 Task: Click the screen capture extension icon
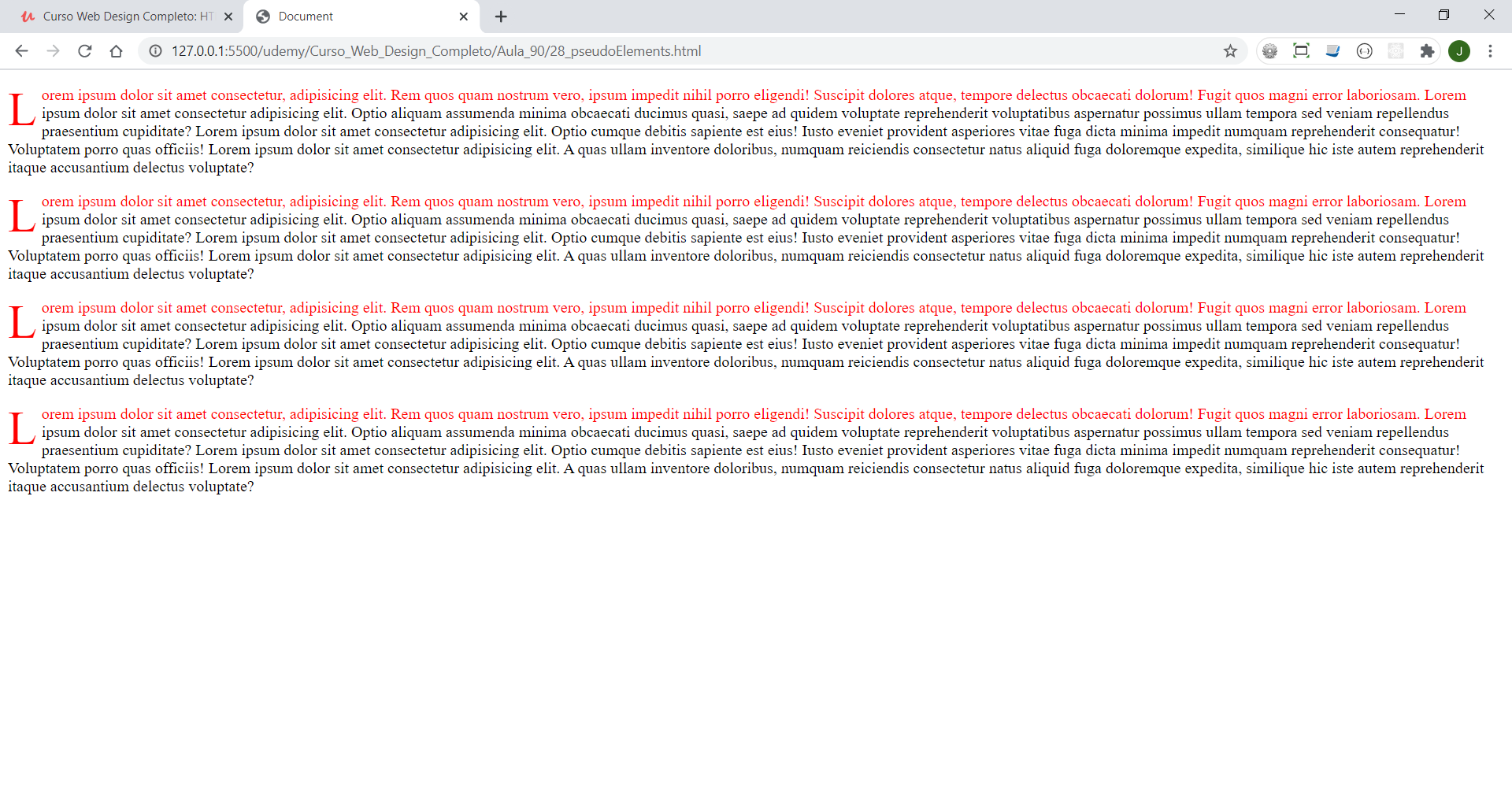coord(1301,51)
